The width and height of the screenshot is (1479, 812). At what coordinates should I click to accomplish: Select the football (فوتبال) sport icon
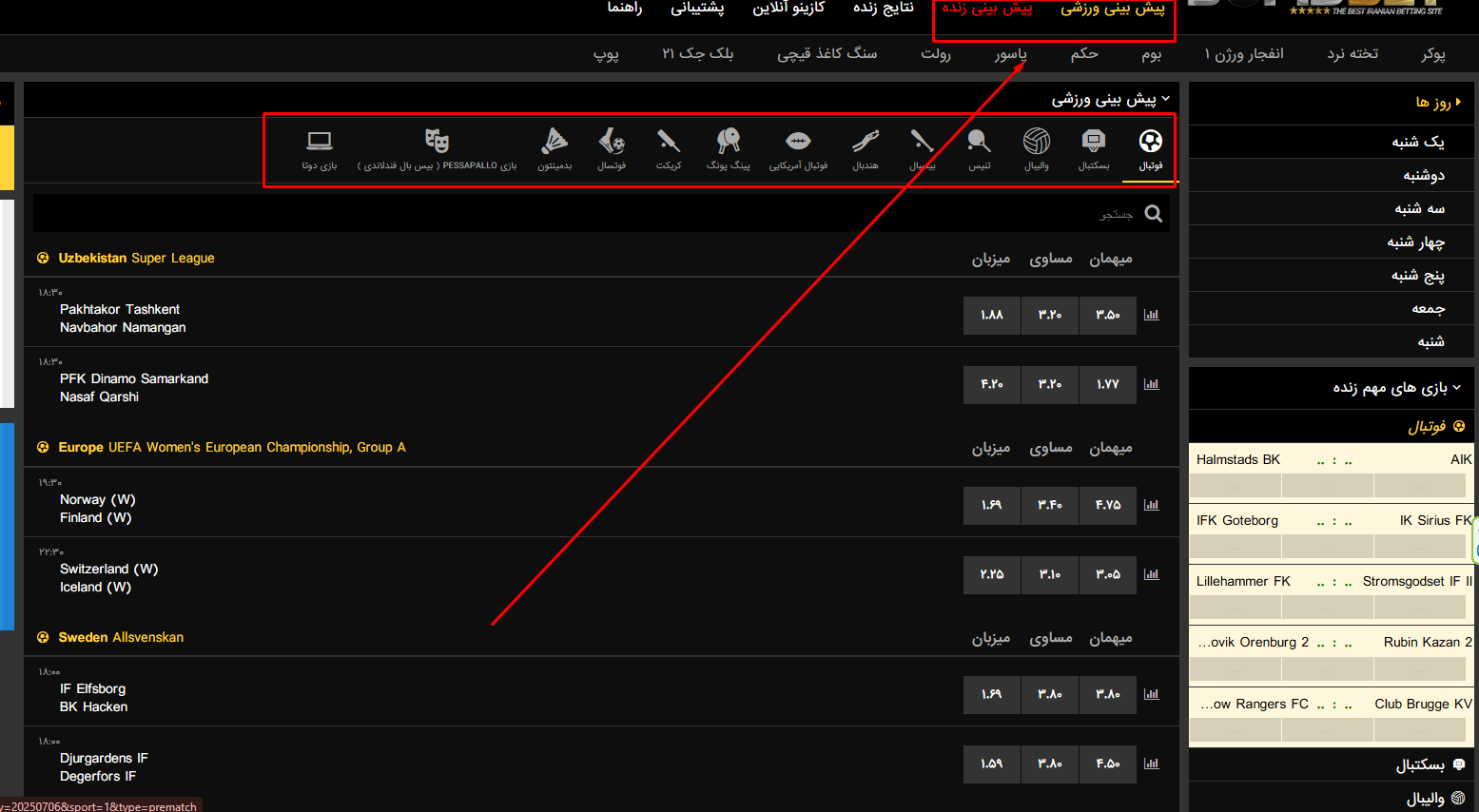1151,142
